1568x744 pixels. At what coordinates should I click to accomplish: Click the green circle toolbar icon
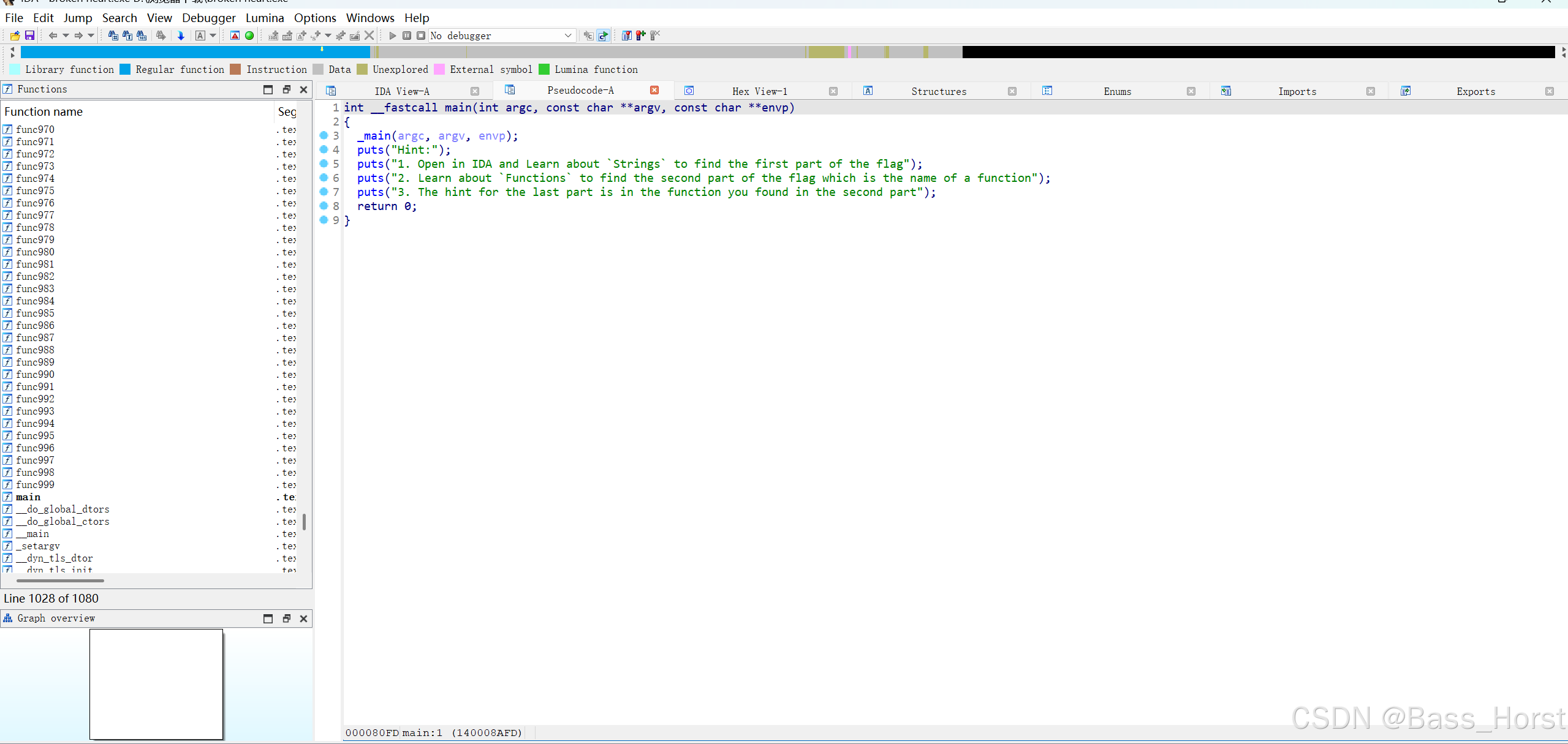(x=249, y=36)
